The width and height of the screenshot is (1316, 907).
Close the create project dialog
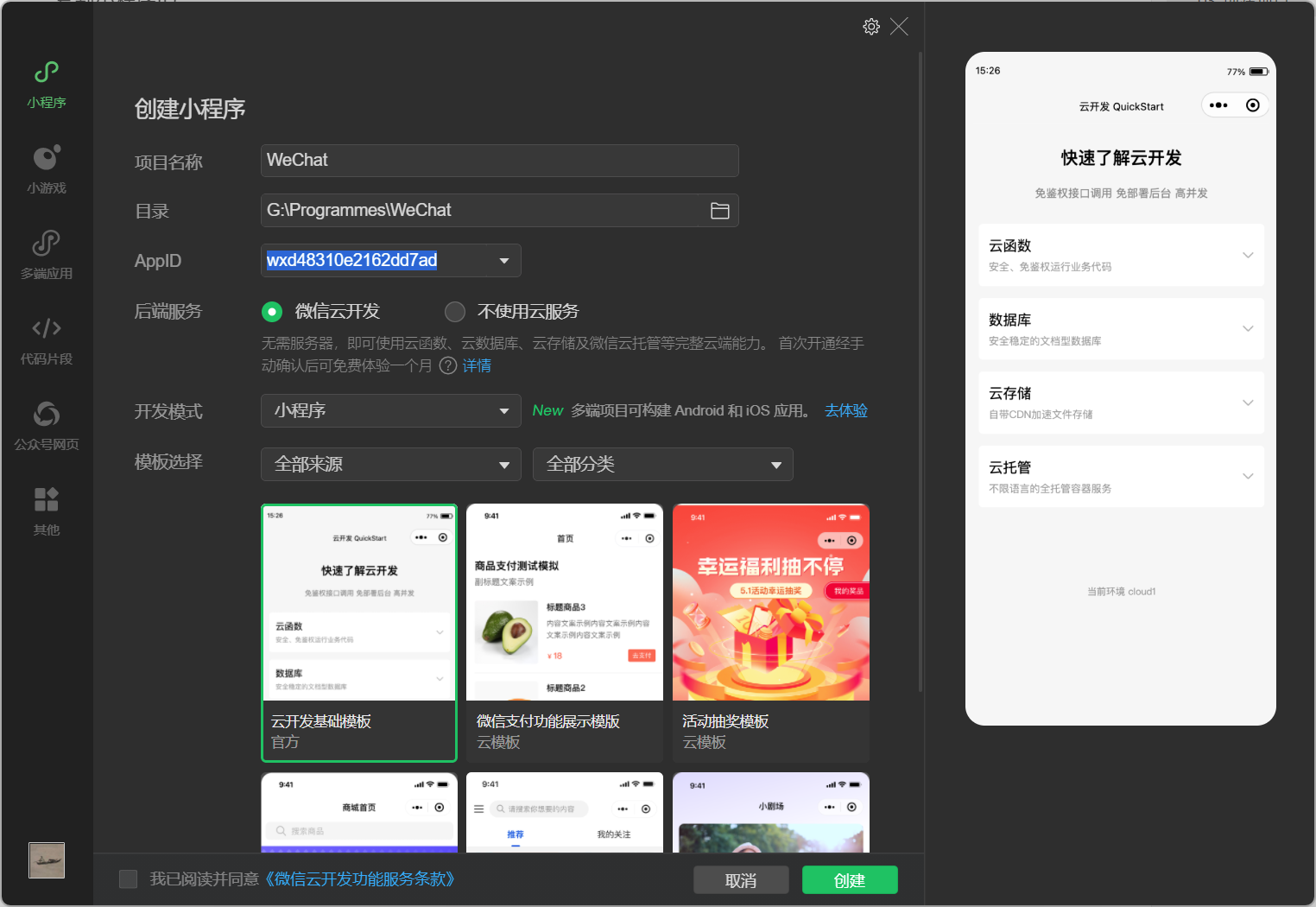(x=899, y=27)
